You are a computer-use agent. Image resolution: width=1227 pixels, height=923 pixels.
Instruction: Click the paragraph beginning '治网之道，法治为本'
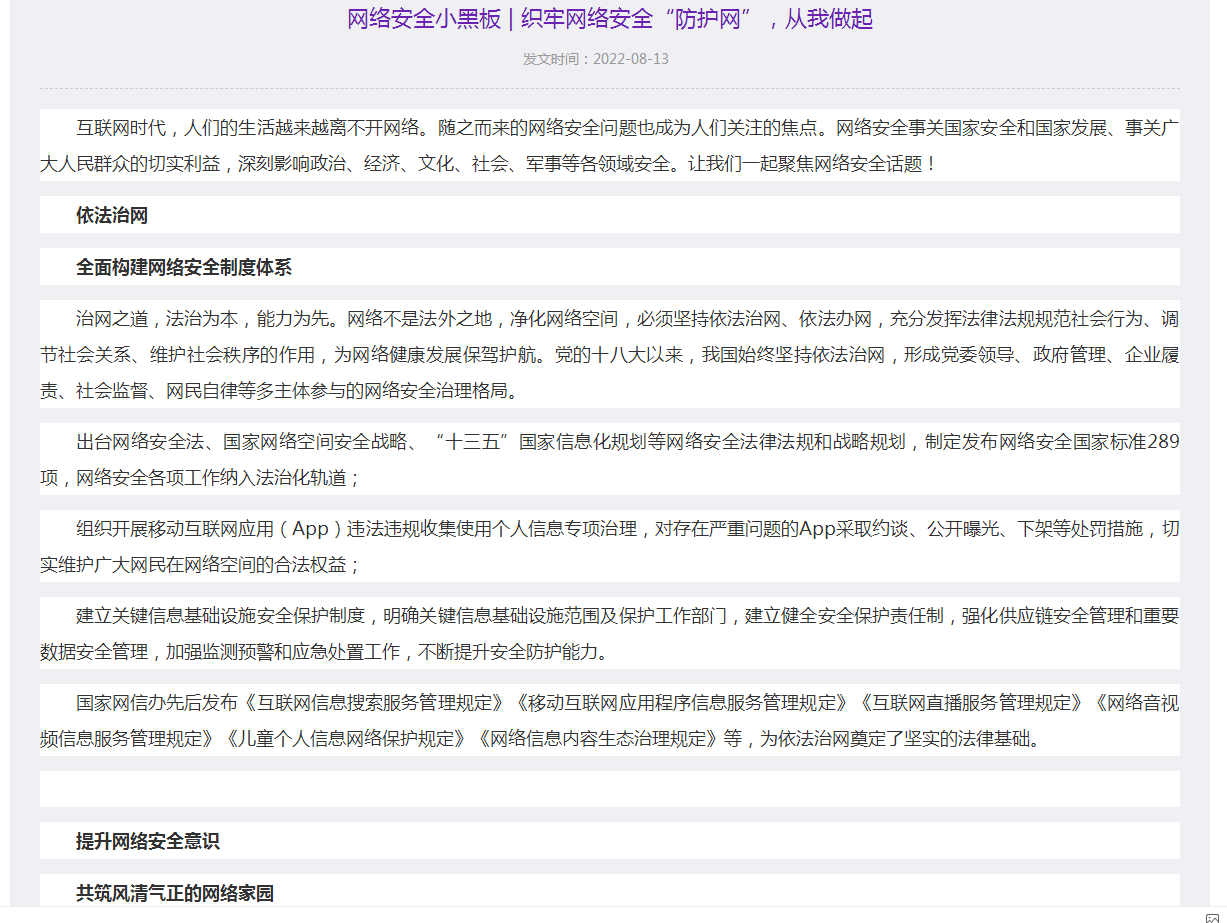pos(609,355)
